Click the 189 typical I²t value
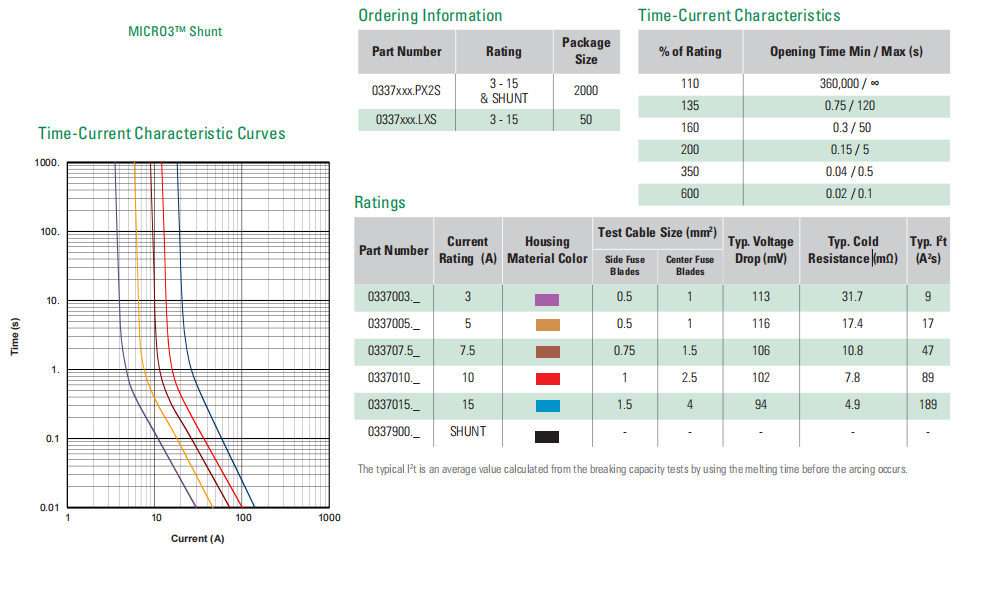The width and height of the screenshot is (996, 591). coord(928,405)
